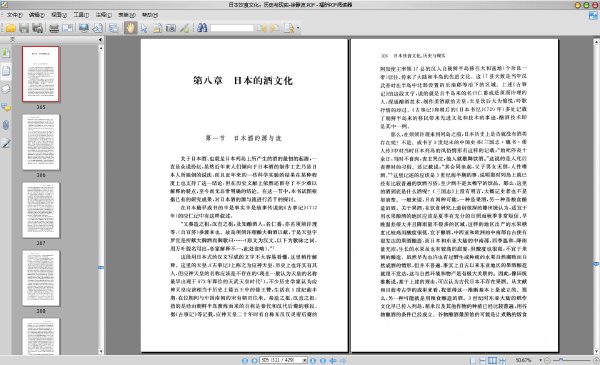Click the page layout toolbar icon
The image size is (600, 365).
(x=114, y=28)
